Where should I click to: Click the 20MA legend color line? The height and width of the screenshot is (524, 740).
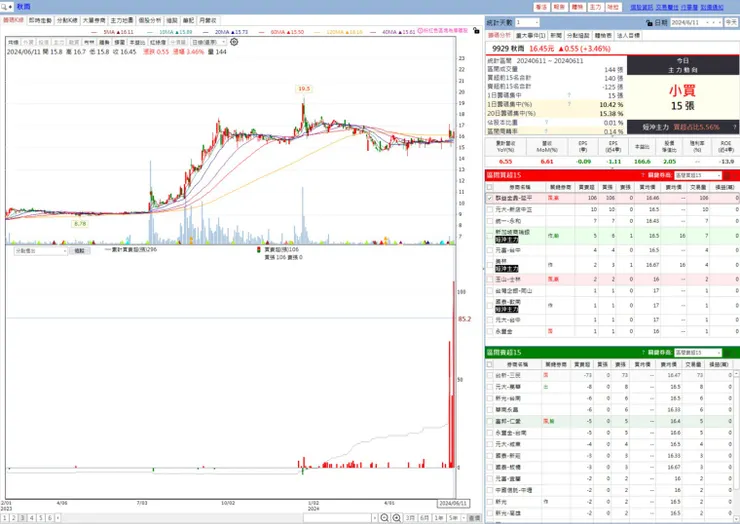point(206,32)
